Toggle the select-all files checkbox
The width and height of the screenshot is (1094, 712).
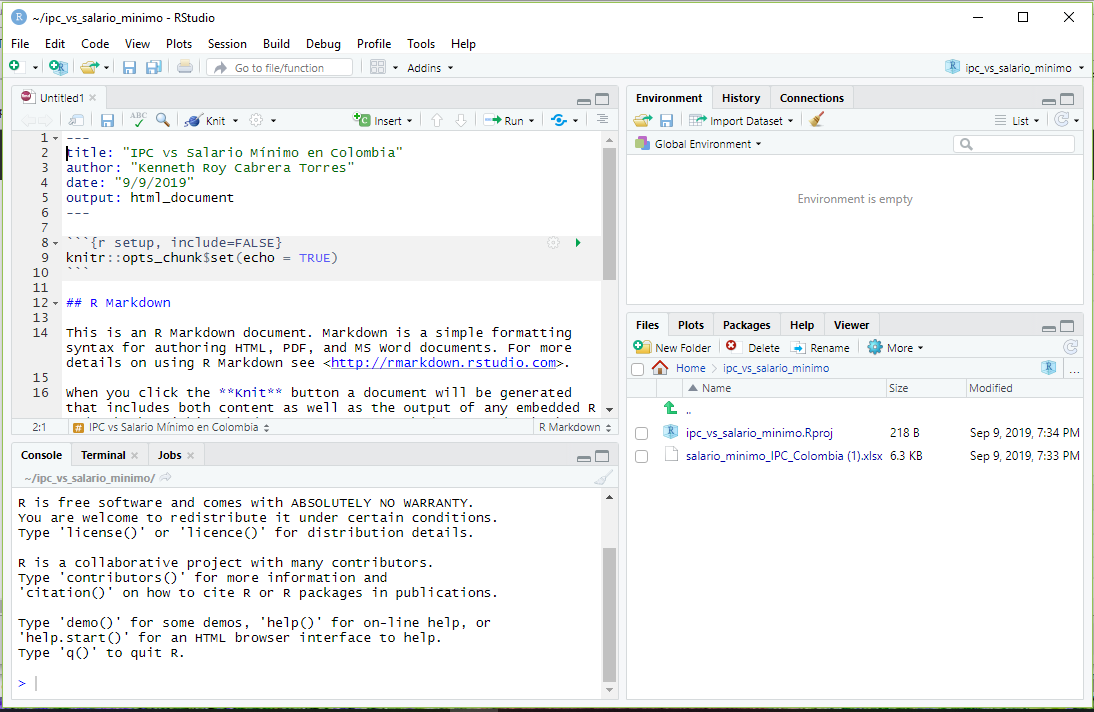tap(637, 369)
